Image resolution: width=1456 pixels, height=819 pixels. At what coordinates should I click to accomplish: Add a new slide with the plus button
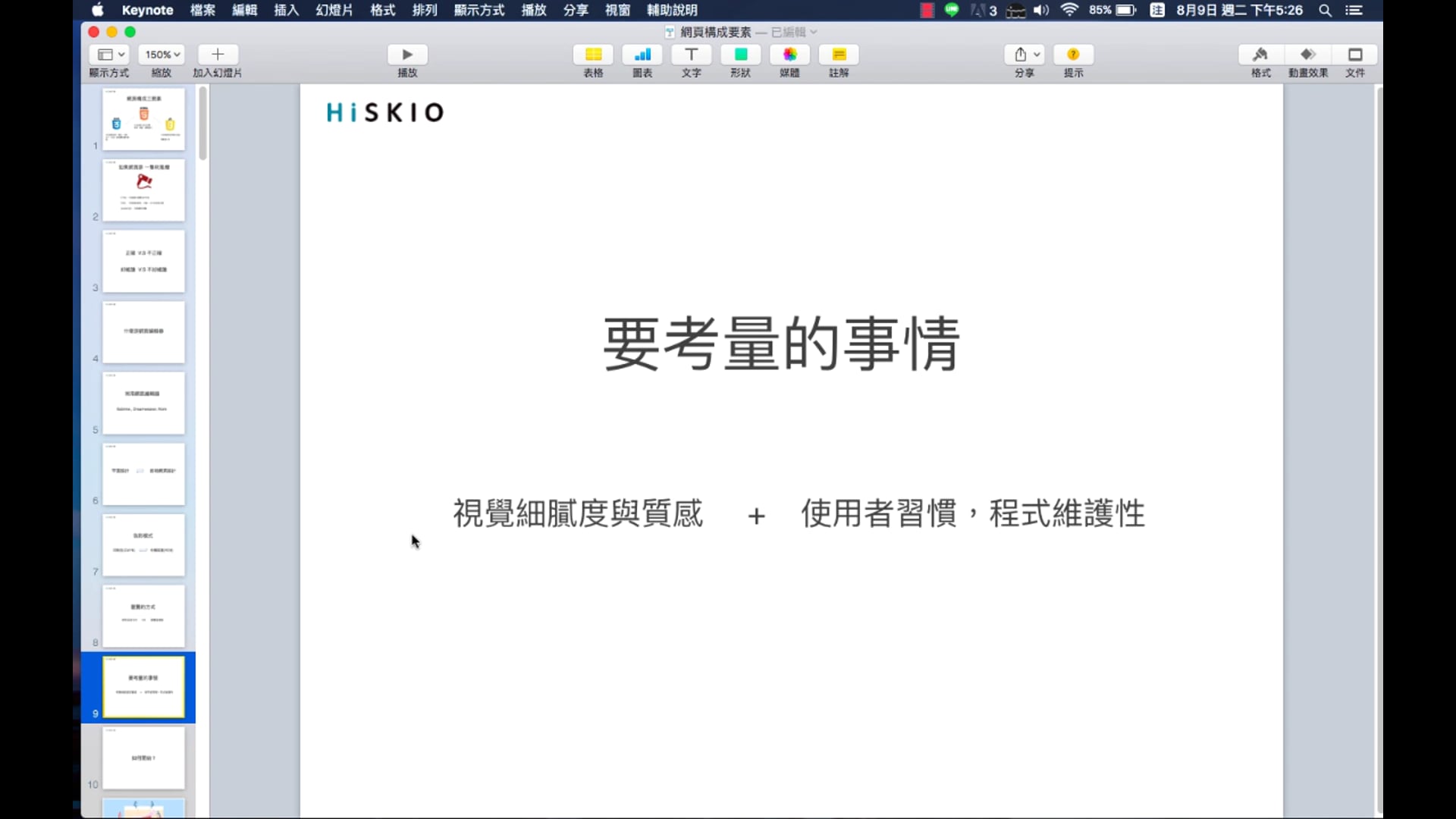coord(217,54)
